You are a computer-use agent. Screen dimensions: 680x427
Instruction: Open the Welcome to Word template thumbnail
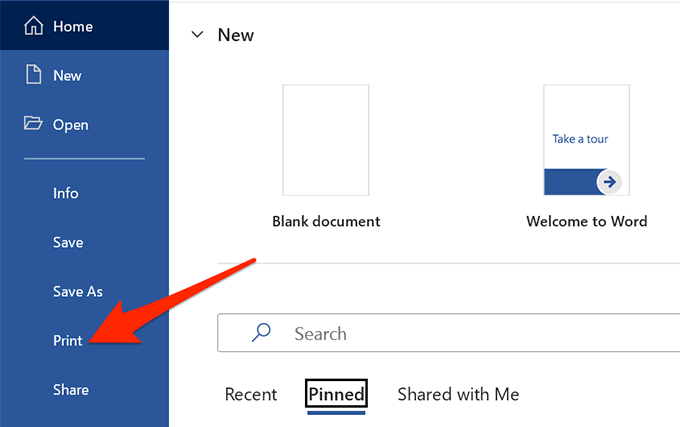(586, 140)
